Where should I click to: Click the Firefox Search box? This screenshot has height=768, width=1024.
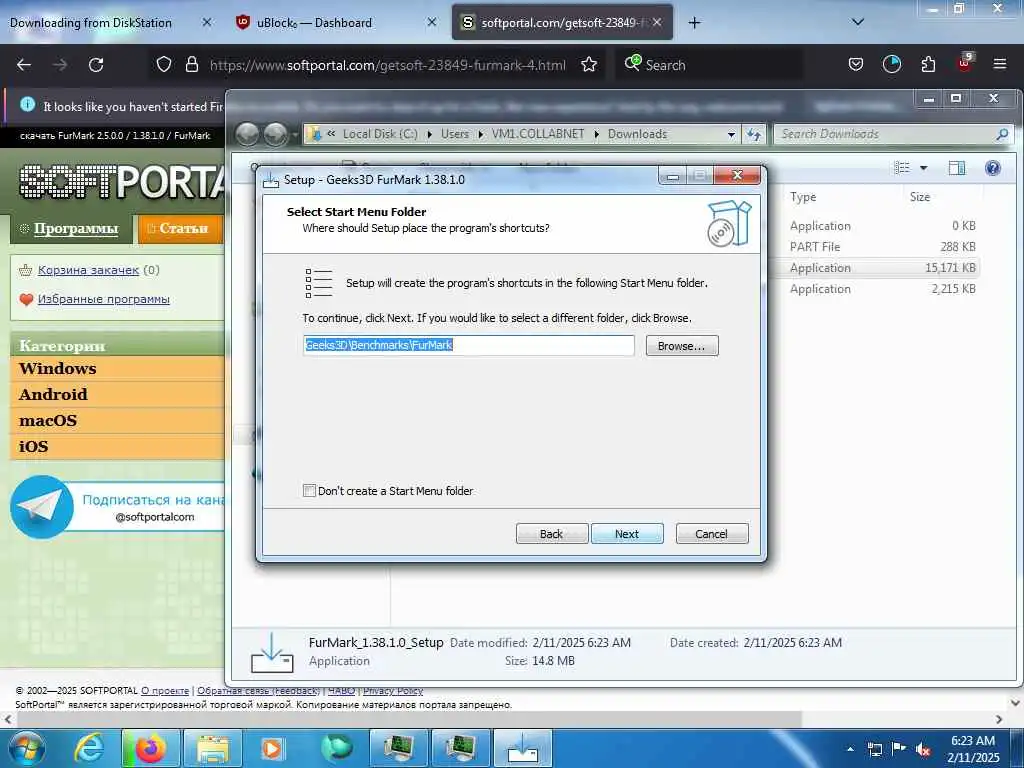pyautogui.click(x=708, y=65)
